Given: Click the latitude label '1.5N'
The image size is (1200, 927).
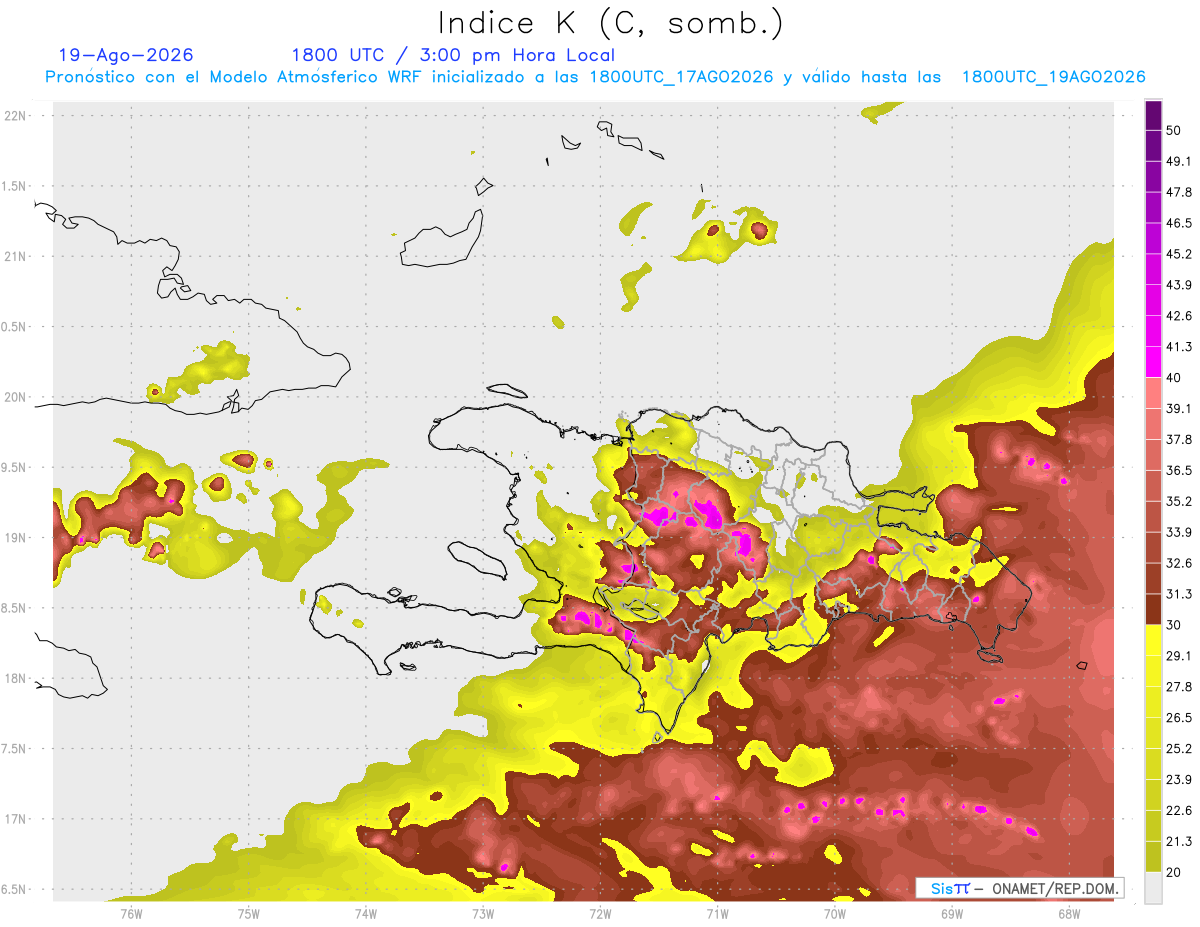Looking at the screenshot, I should (15, 186).
